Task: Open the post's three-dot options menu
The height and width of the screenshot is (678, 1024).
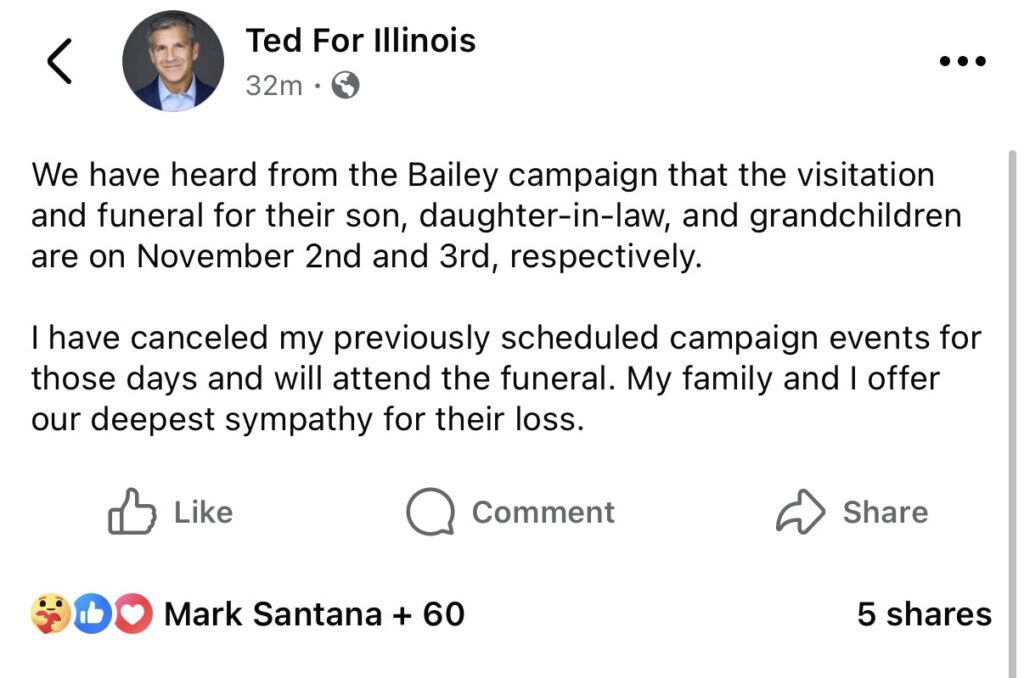Action: point(964,61)
